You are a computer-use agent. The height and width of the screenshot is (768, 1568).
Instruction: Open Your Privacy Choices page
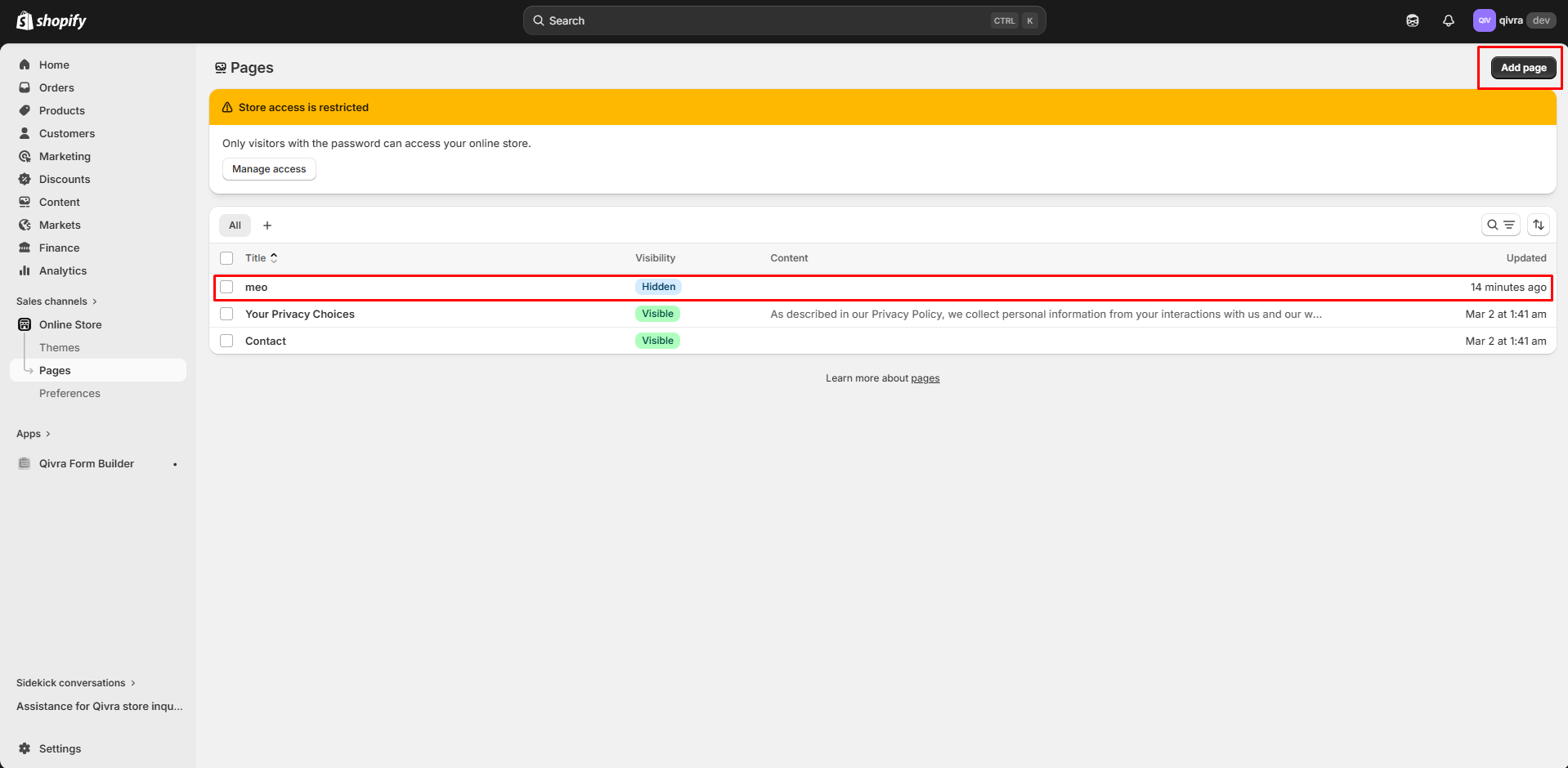click(x=300, y=314)
